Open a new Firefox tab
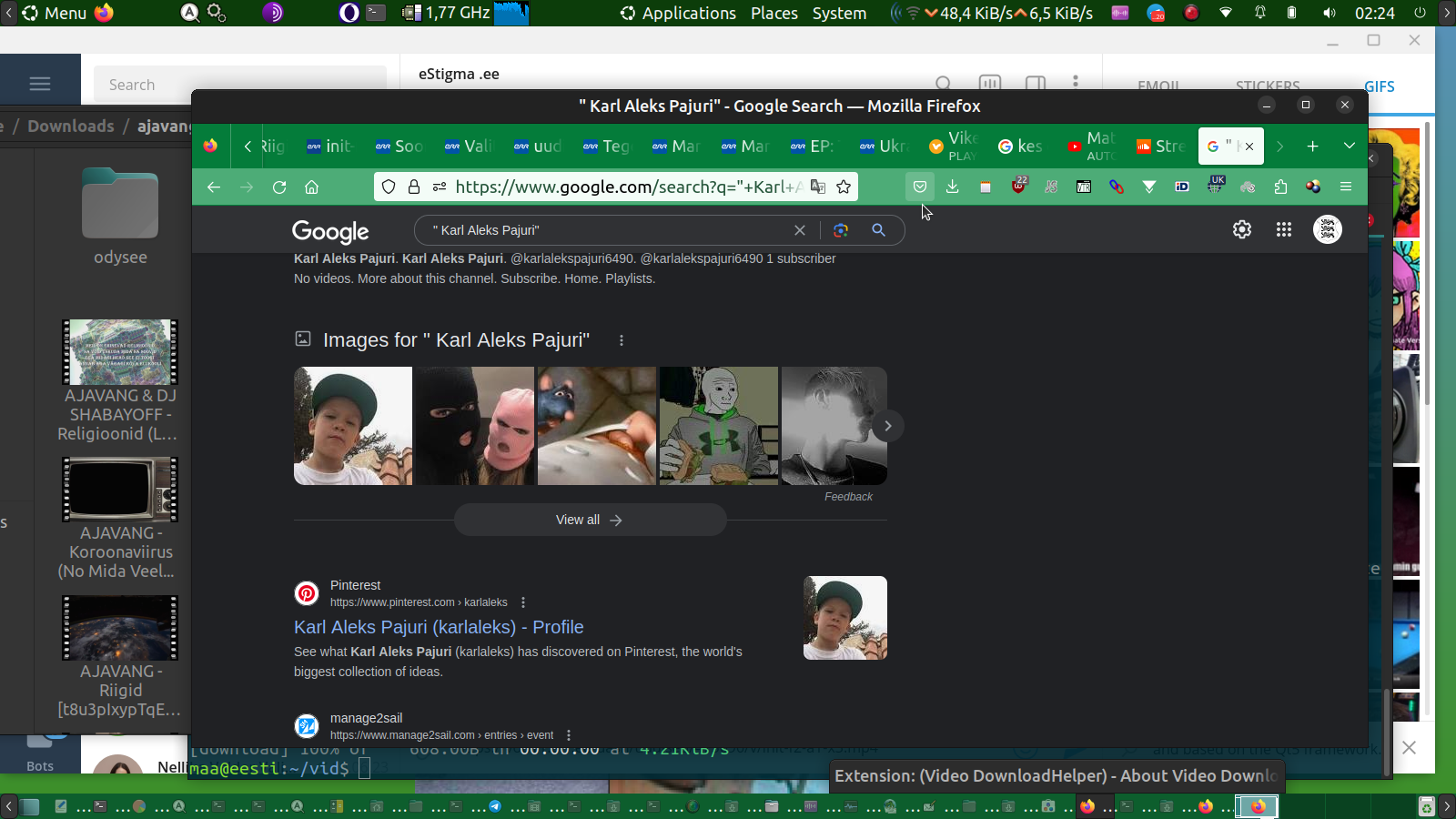The width and height of the screenshot is (1456, 819). [1312, 146]
